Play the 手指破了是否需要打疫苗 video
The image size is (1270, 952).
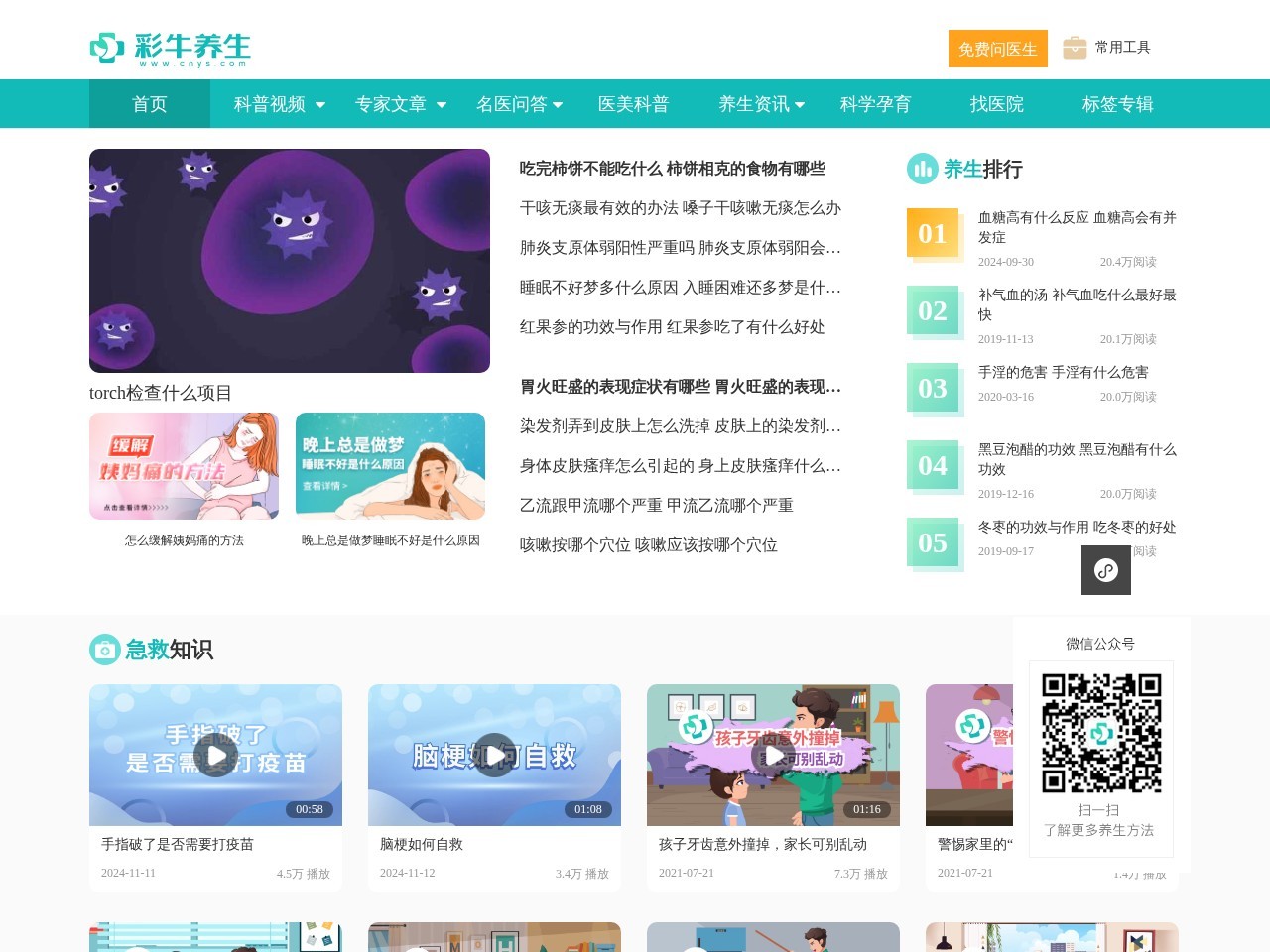pos(215,754)
